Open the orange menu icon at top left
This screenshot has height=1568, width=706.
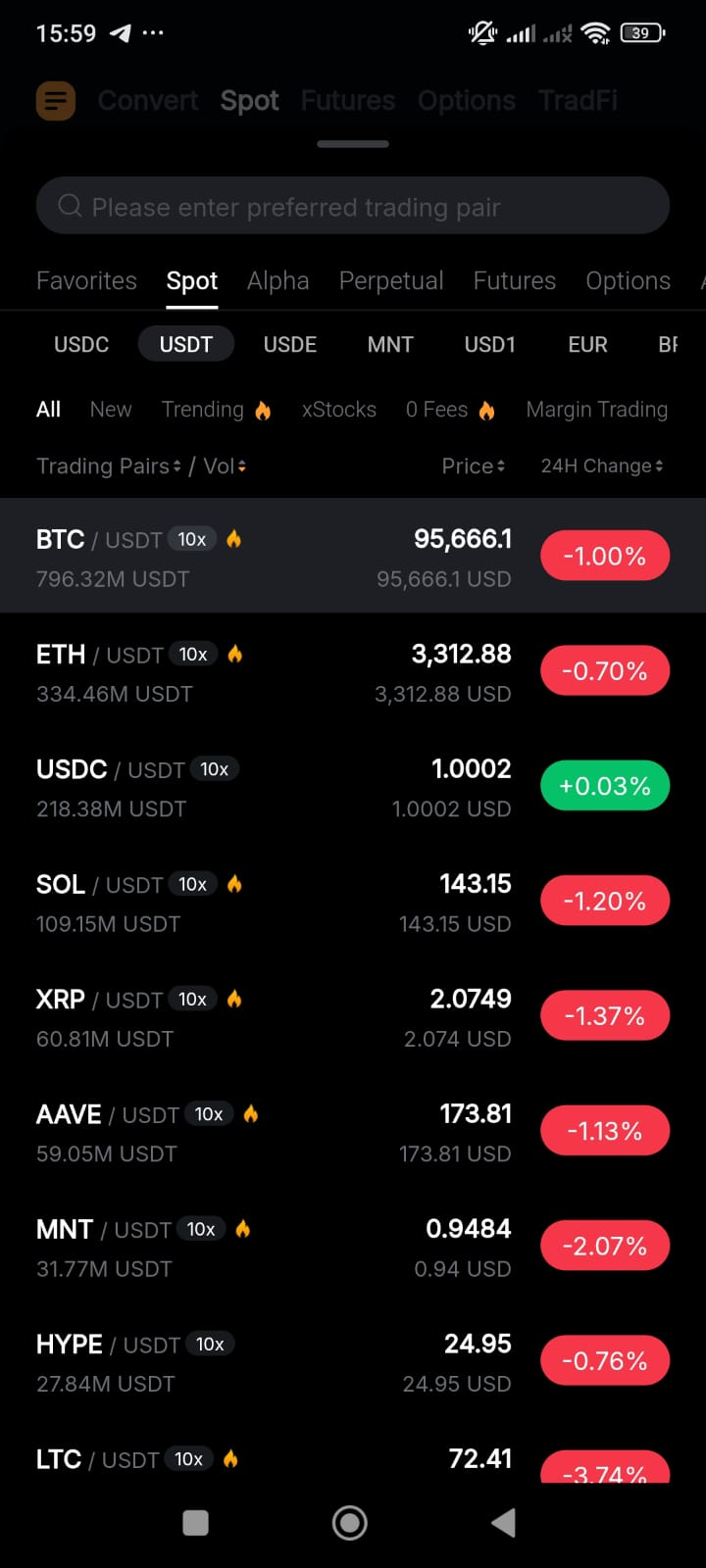(x=56, y=101)
